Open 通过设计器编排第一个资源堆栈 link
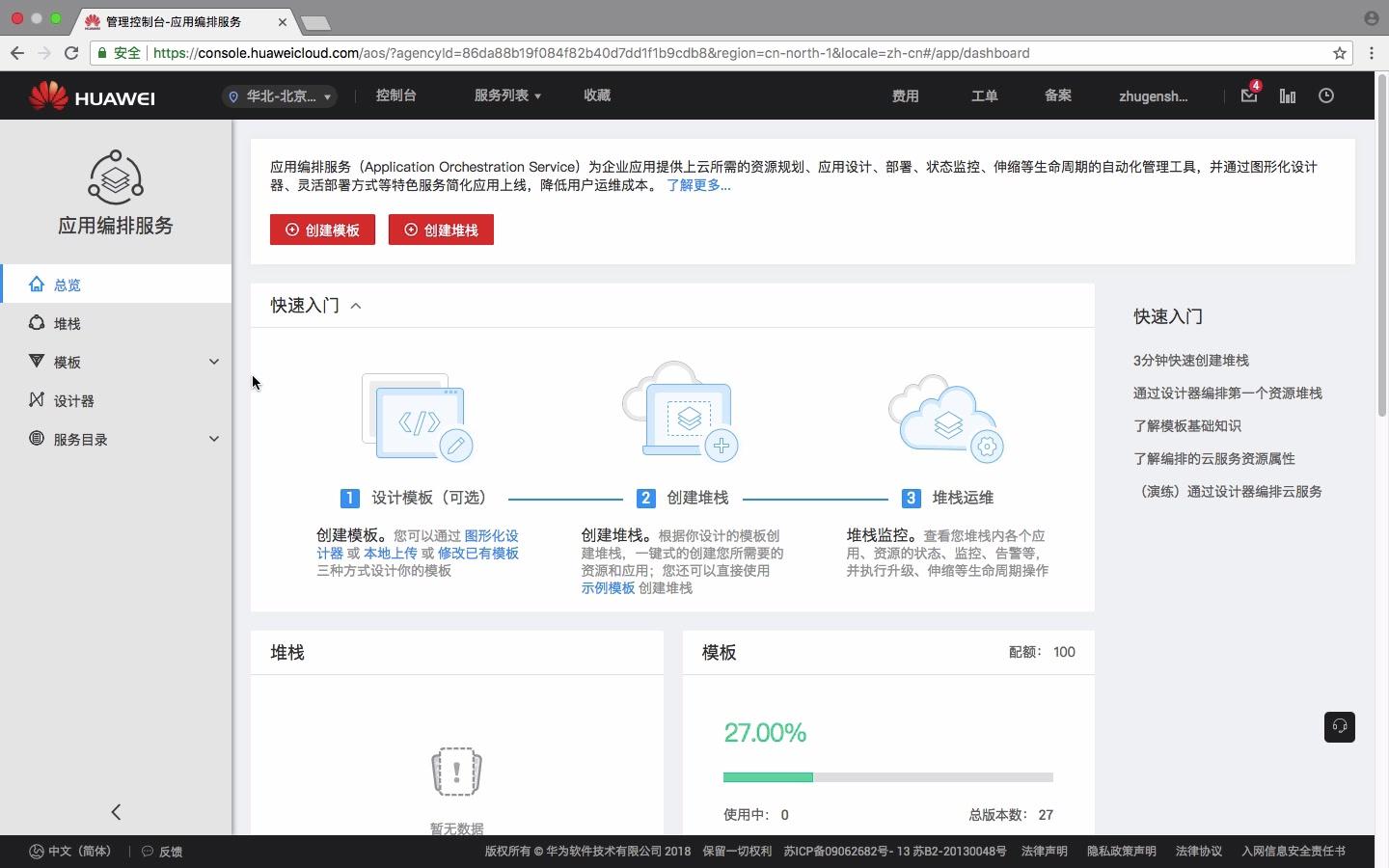 1228,393
